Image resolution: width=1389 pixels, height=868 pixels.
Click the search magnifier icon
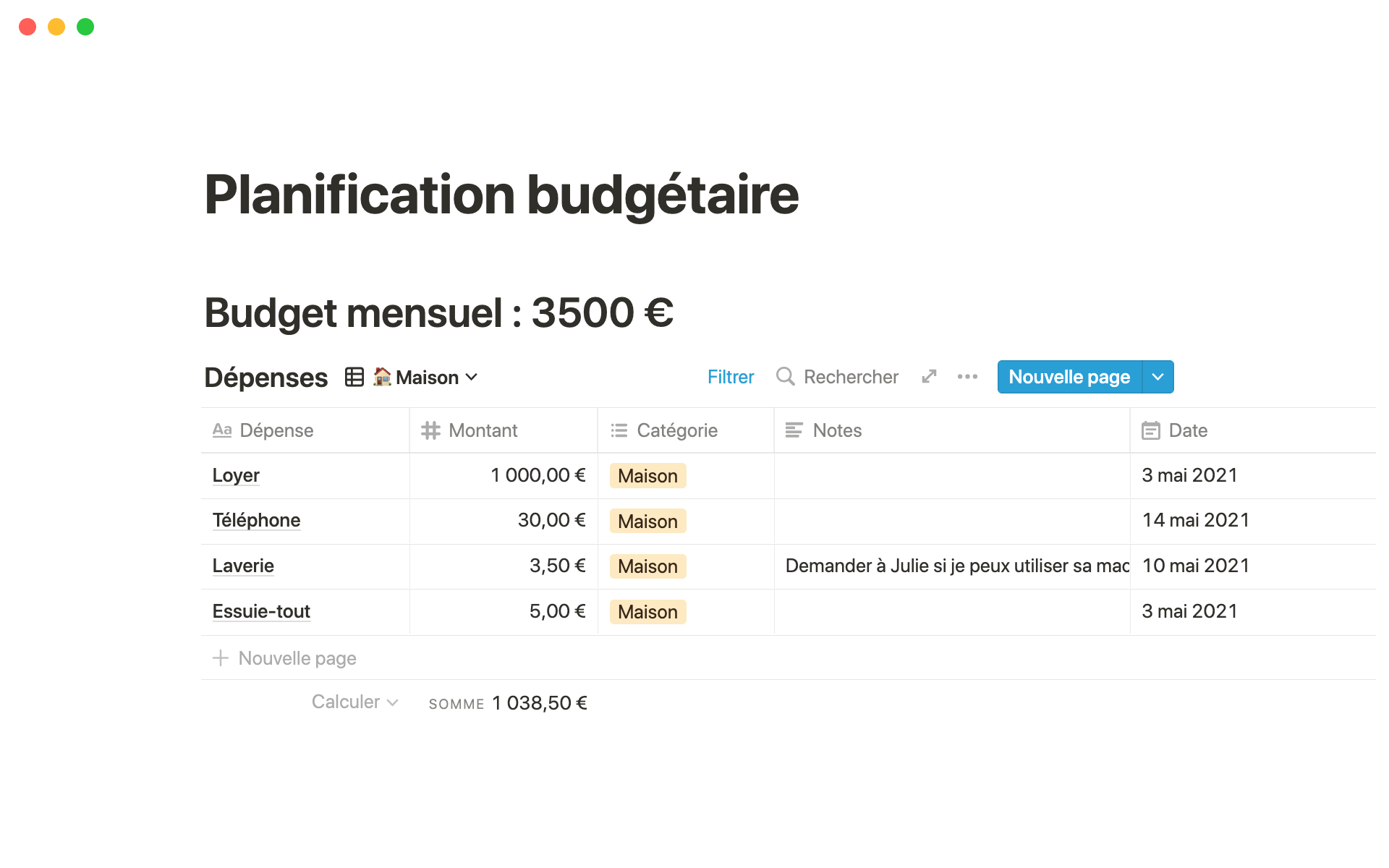tap(785, 377)
